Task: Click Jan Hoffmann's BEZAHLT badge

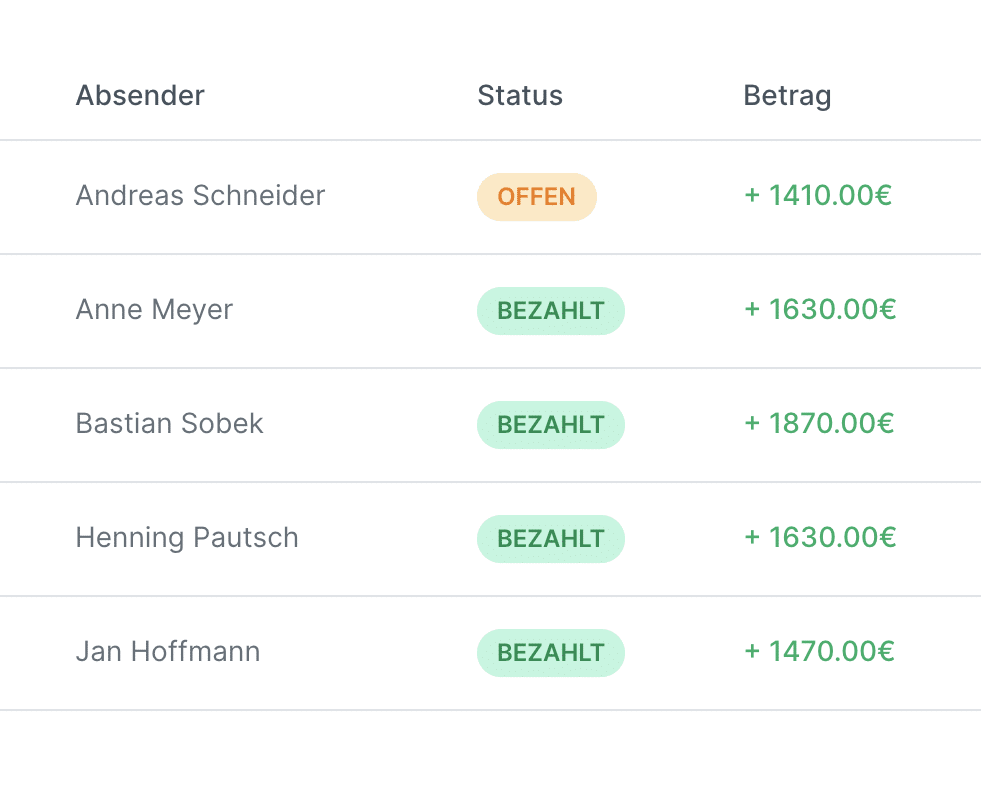Action: coord(550,653)
